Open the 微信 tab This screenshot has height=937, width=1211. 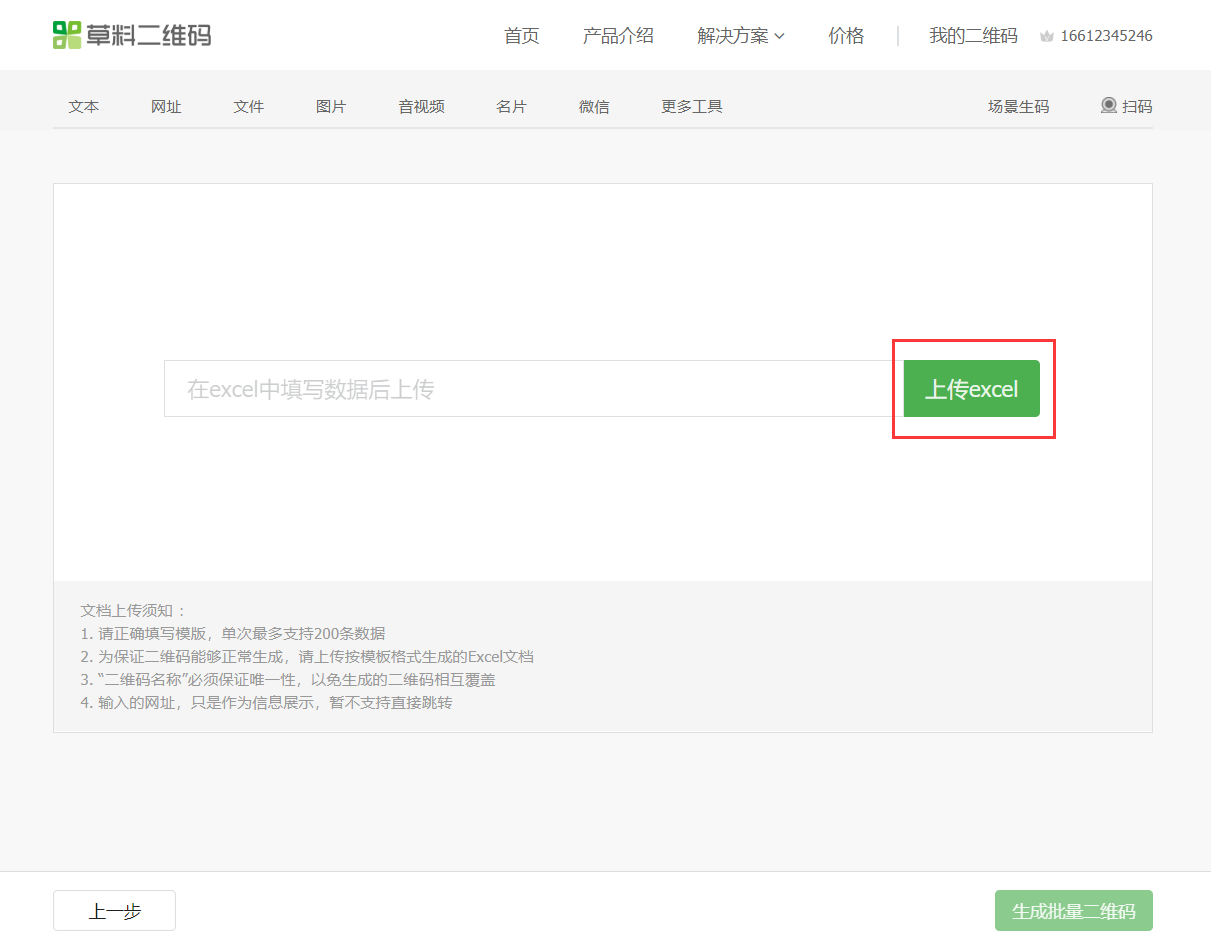pos(594,106)
